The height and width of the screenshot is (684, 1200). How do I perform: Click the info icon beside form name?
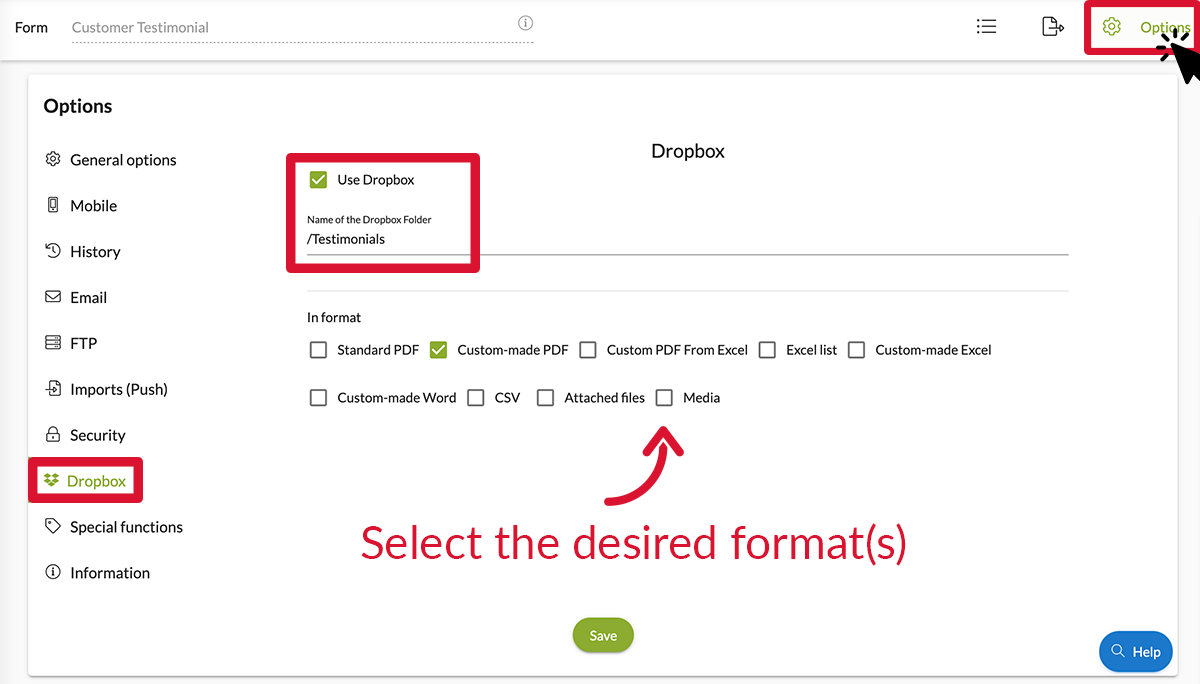click(525, 23)
